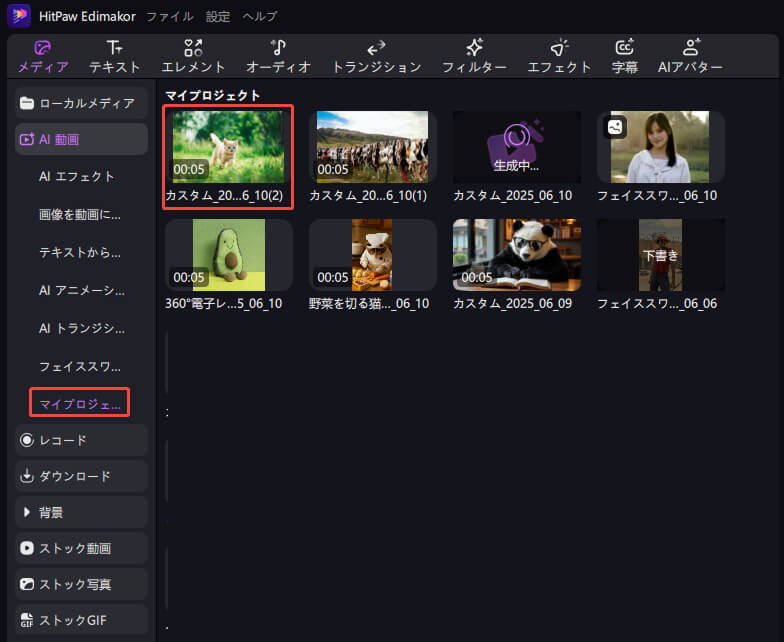The image size is (784, 642).
Task: Select the woman in white thumbnail
Action: point(660,146)
